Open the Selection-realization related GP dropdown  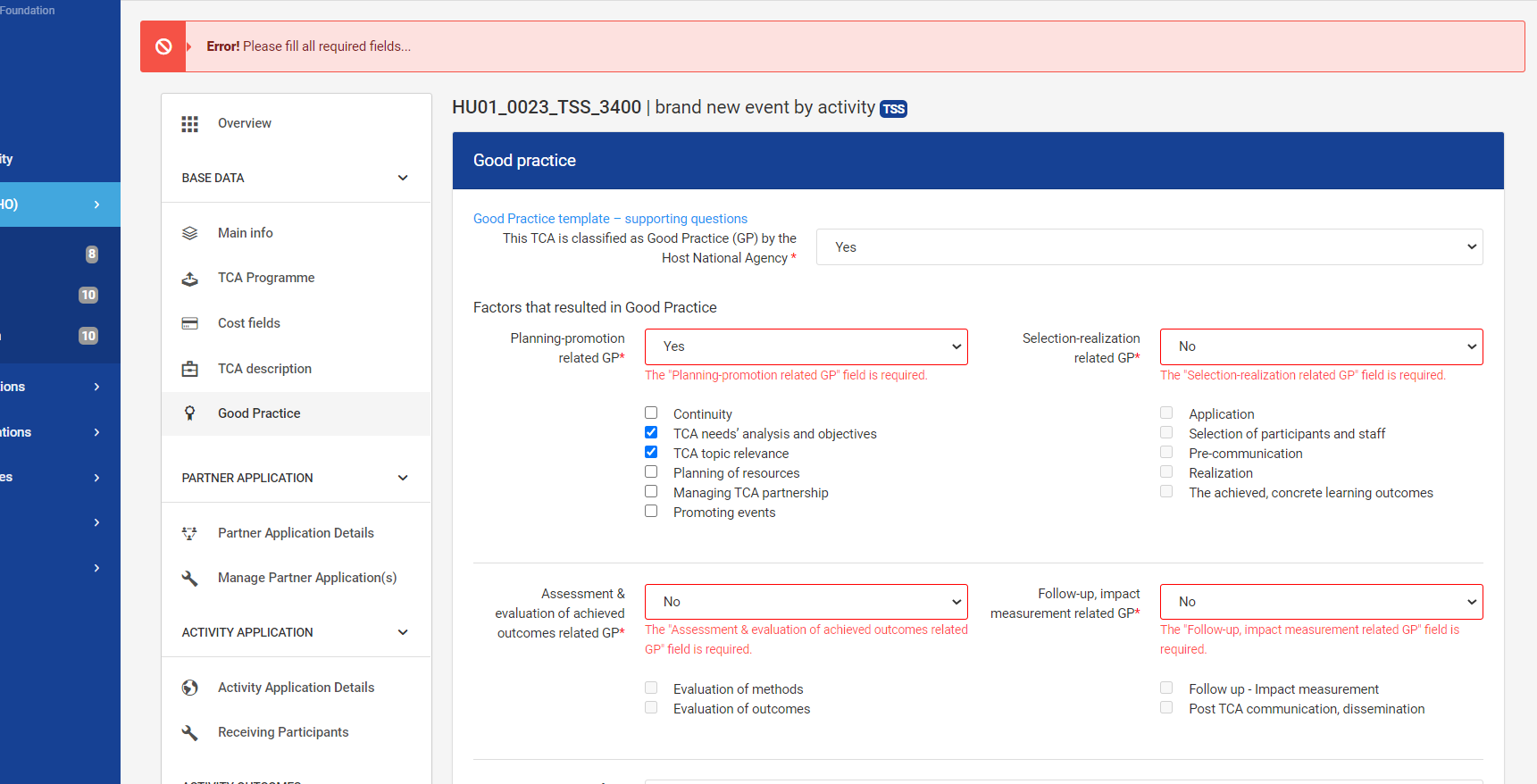click(x=1321, y=346)
